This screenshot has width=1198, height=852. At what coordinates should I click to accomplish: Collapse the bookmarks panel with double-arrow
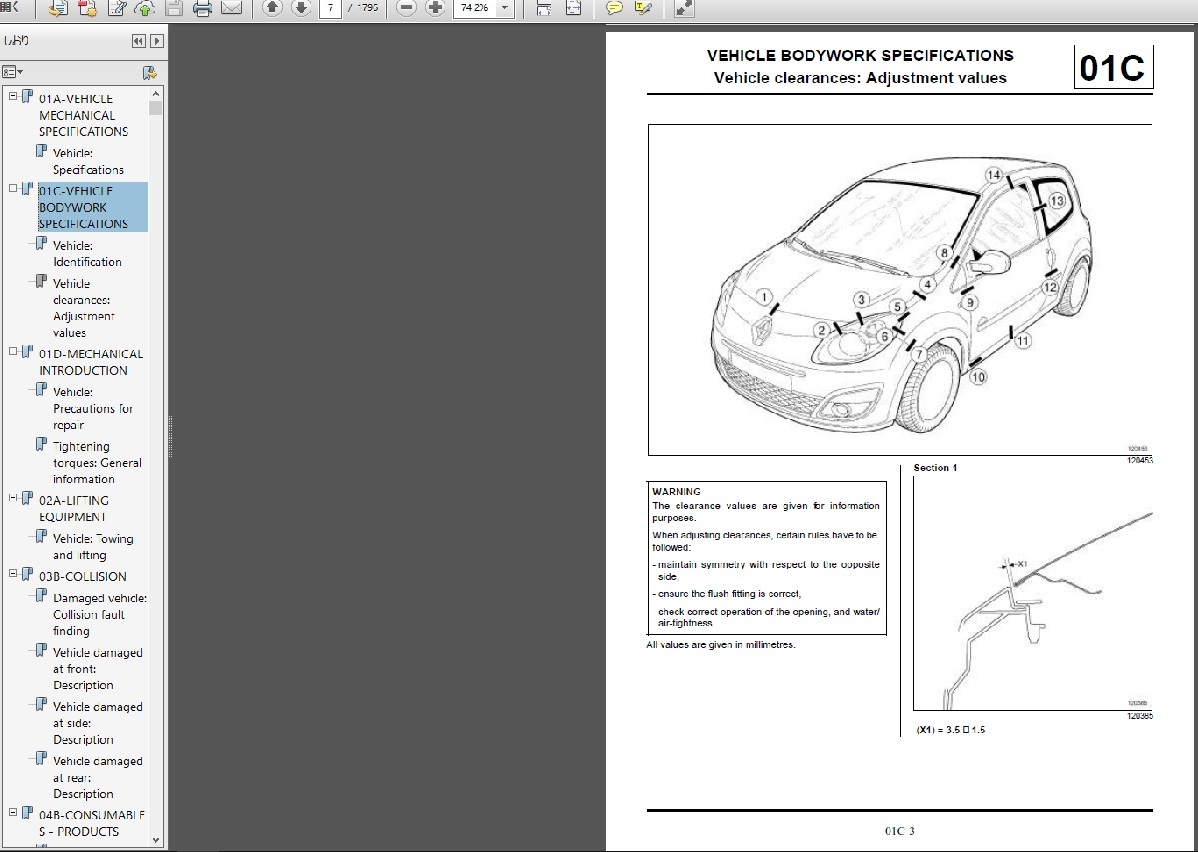pyautogui.click(x=138, y=41)
